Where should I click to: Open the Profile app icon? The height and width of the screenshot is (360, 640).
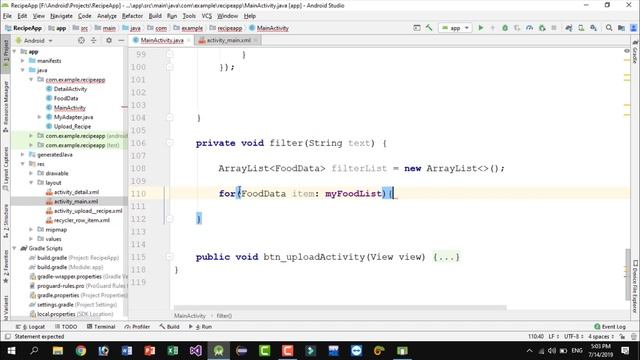coord(529,28)
